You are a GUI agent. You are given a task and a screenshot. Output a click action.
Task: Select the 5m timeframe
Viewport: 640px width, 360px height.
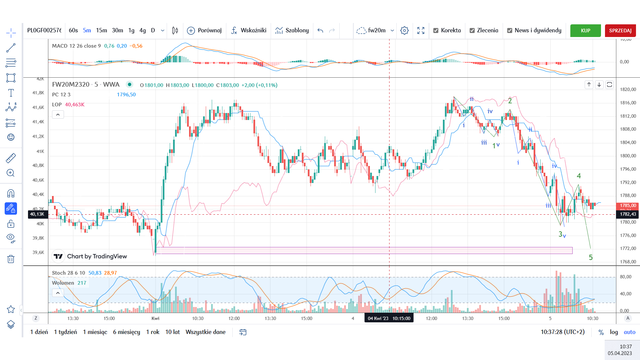(x=87, y=31)
